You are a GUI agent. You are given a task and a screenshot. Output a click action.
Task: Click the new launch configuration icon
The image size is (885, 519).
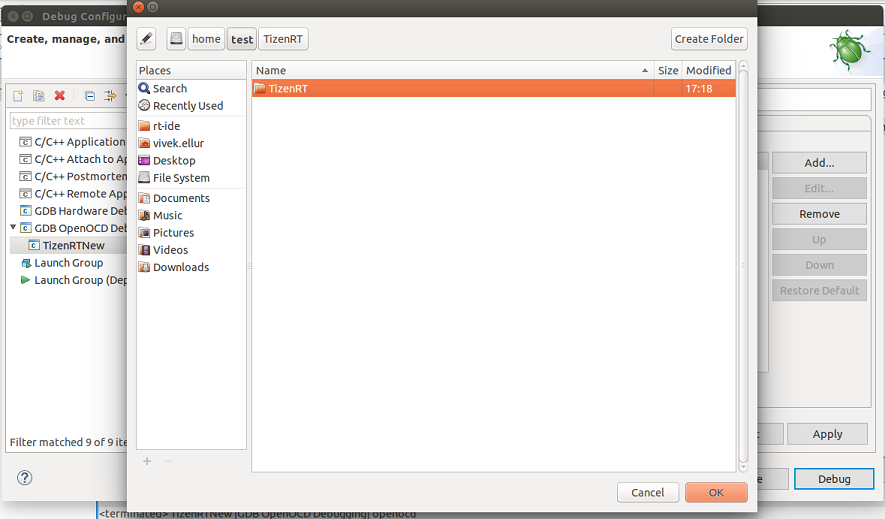coord(17,96)
